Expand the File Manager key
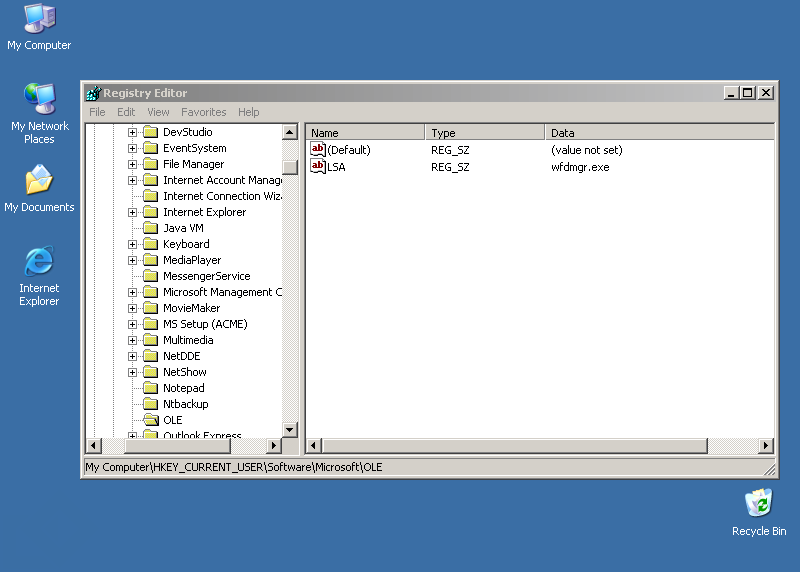The height and width of the screenshot is (572, 800). [x=132, y=164]
